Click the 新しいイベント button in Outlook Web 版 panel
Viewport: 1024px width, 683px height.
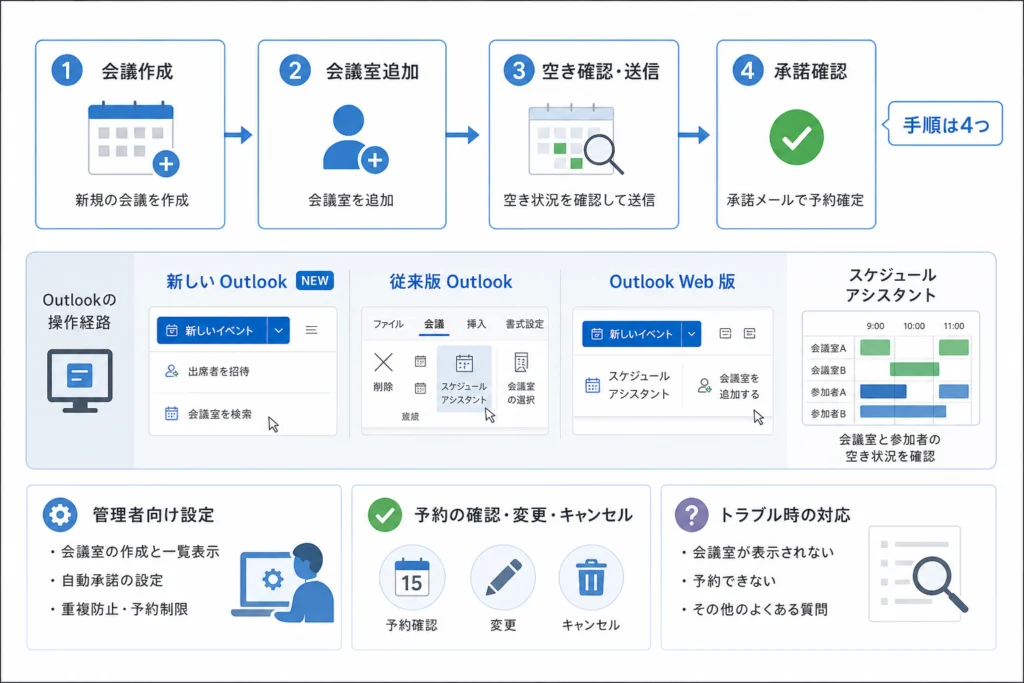(632, 334)
